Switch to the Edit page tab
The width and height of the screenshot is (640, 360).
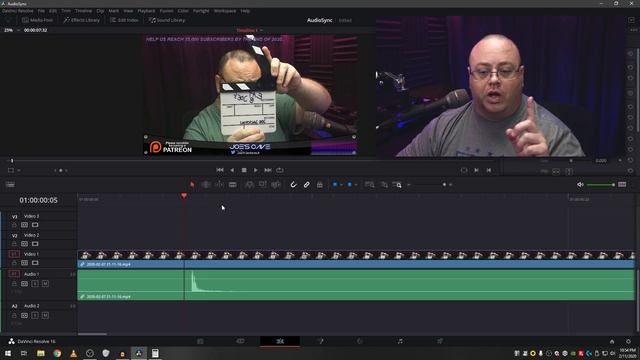[280, 341]
